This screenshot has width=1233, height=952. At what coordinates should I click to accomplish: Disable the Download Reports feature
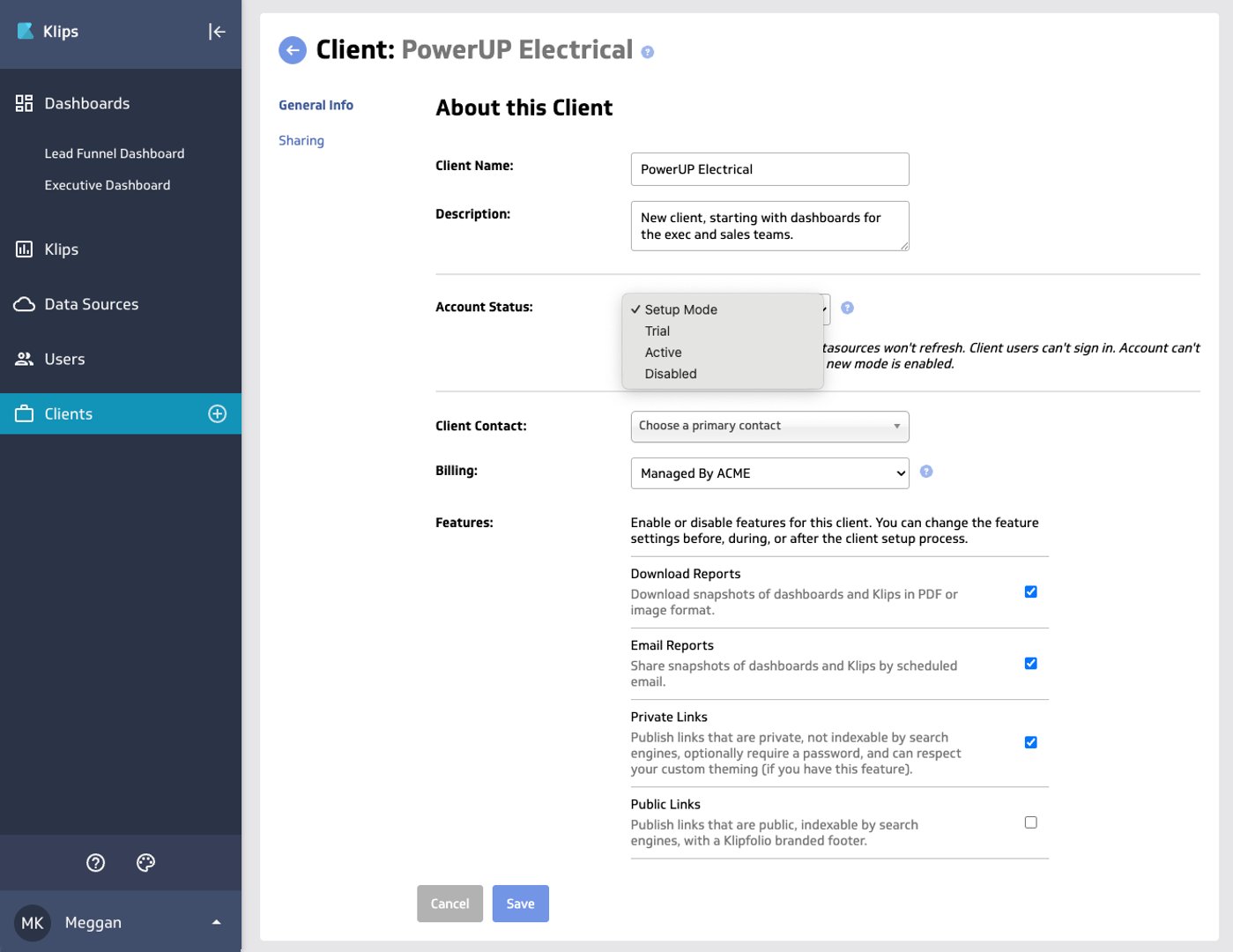point(1030,591)
